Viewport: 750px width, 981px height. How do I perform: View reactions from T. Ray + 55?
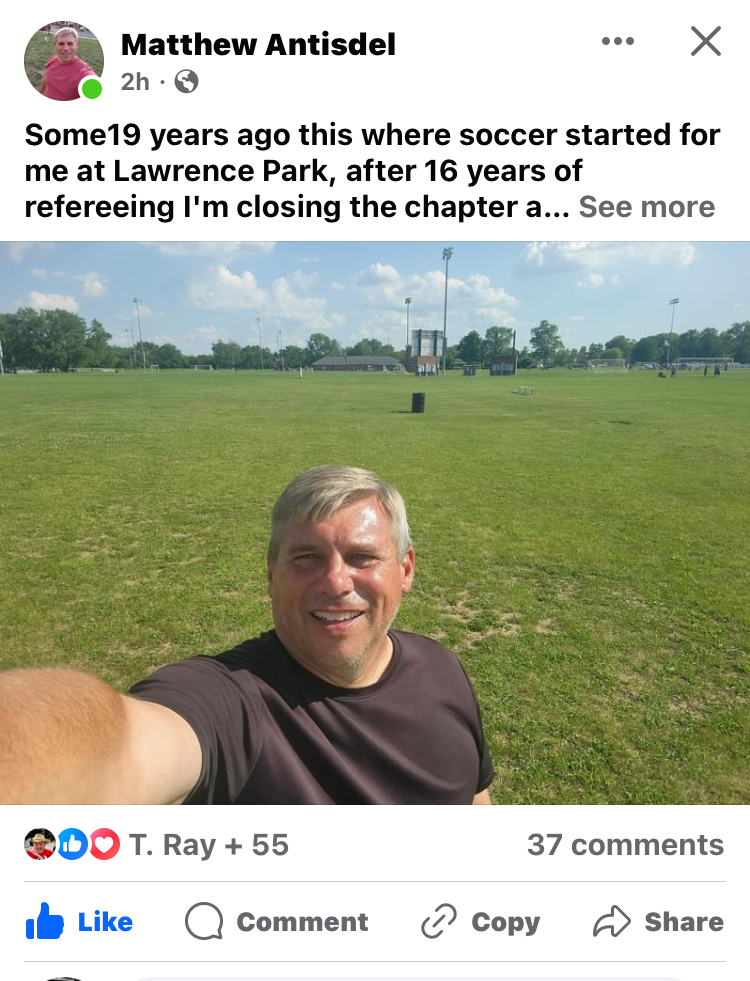coord(208,845)
